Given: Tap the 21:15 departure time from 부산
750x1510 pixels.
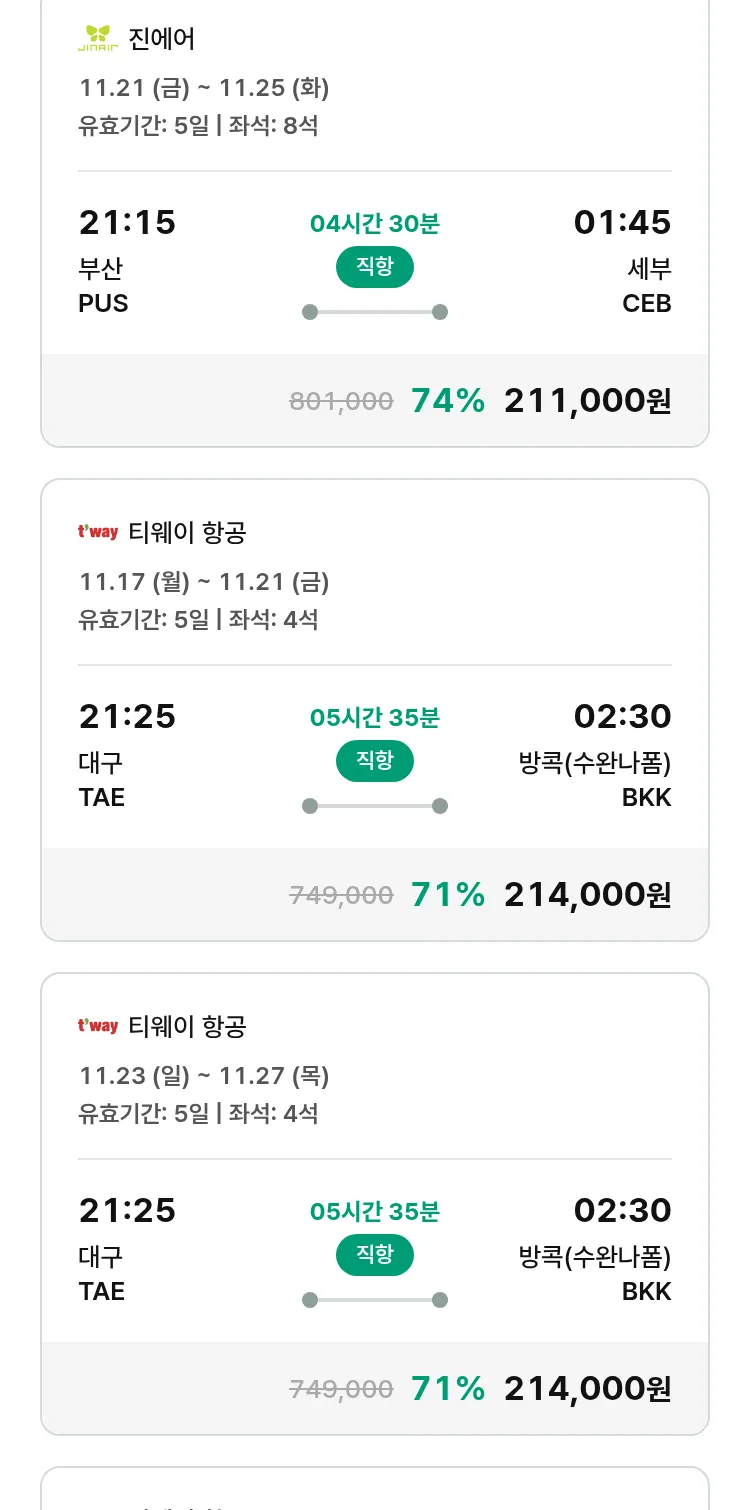Looking at the screenshot, I should [127, 222].
